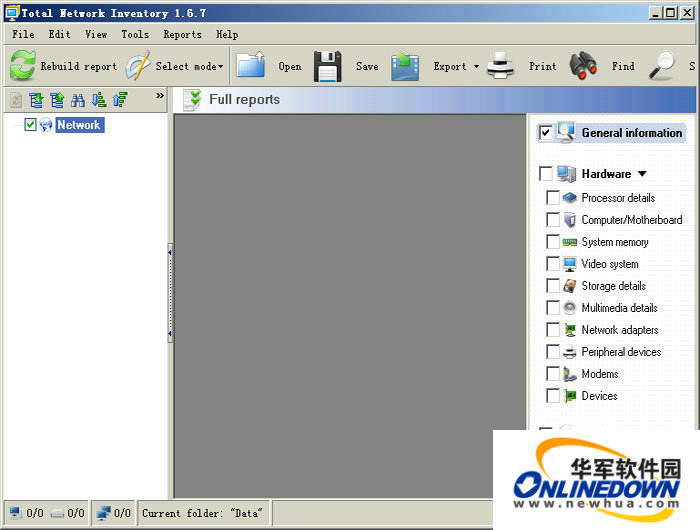This screenshot has height=530, width=700.
Task: Collapse the Hardware section arrow
Action: coord(642,174)
